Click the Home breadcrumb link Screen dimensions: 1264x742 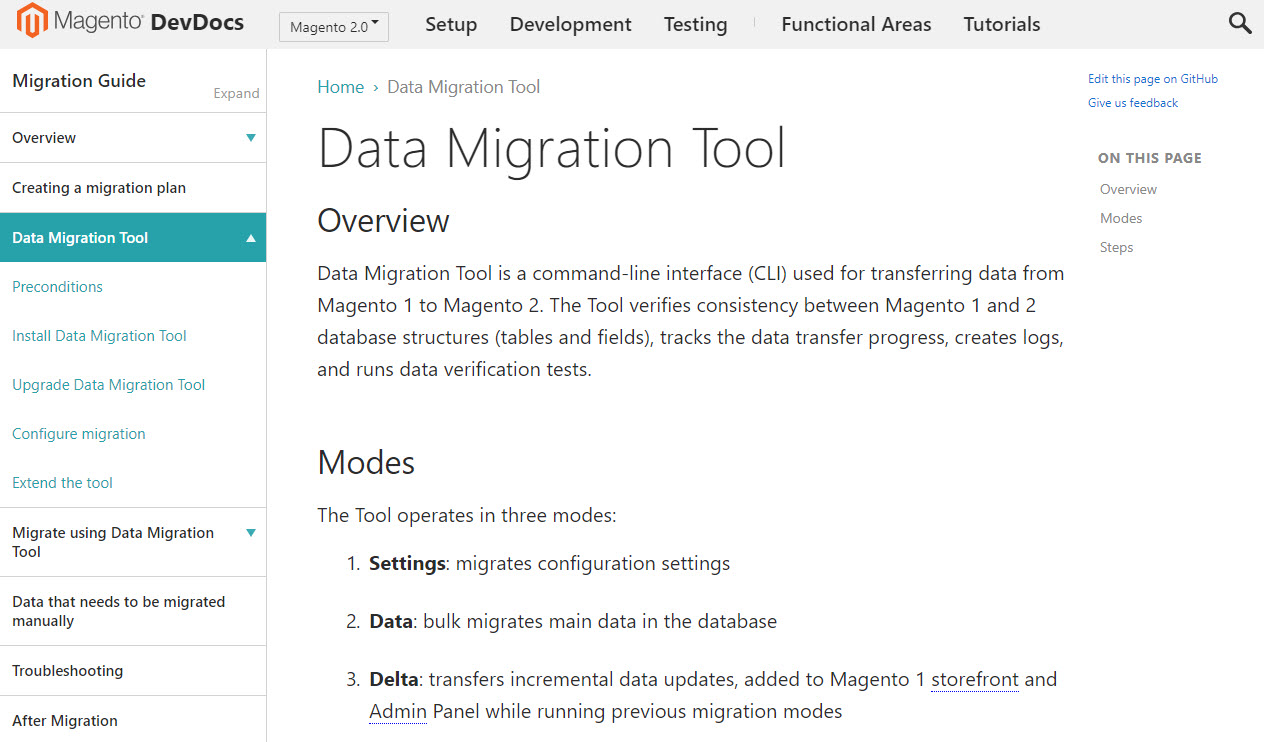click(x=340, y=87)
